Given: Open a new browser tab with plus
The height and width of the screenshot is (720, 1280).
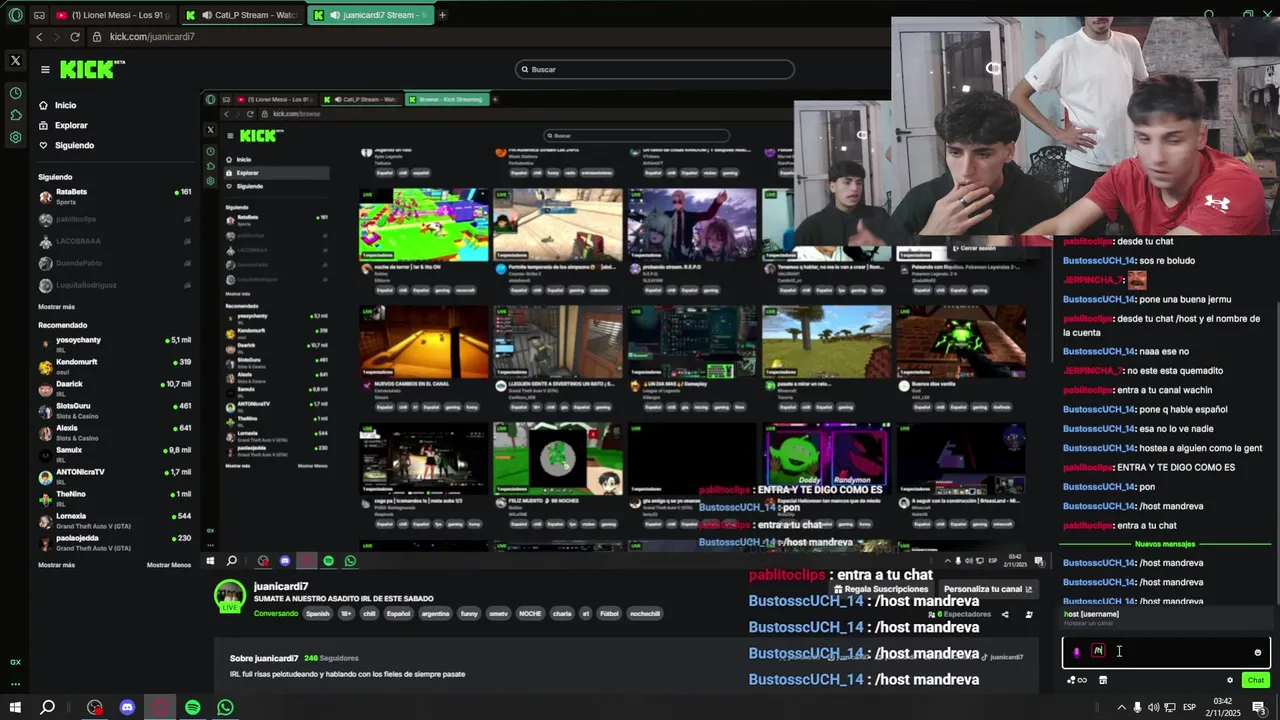Looking at the screenshot, I should pos(442,15).
